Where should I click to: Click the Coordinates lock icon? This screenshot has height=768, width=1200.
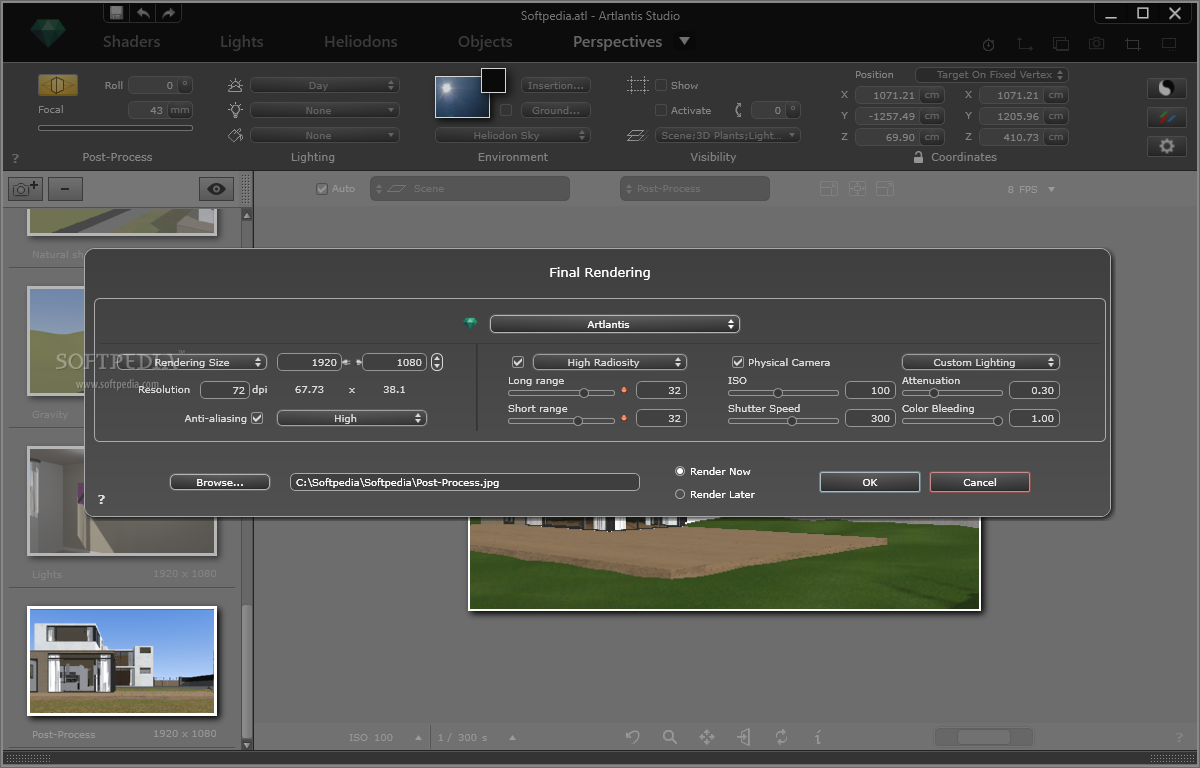pyautogui.click(x=918, y=157)
